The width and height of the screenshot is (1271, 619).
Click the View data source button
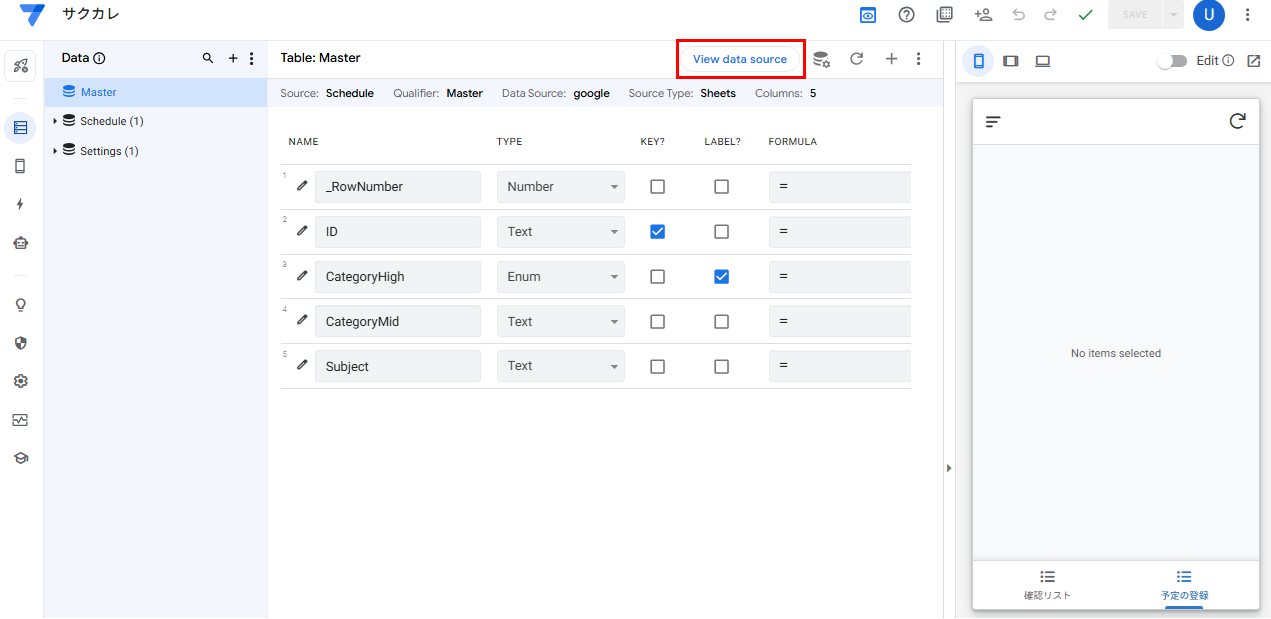tap(740, 59)
